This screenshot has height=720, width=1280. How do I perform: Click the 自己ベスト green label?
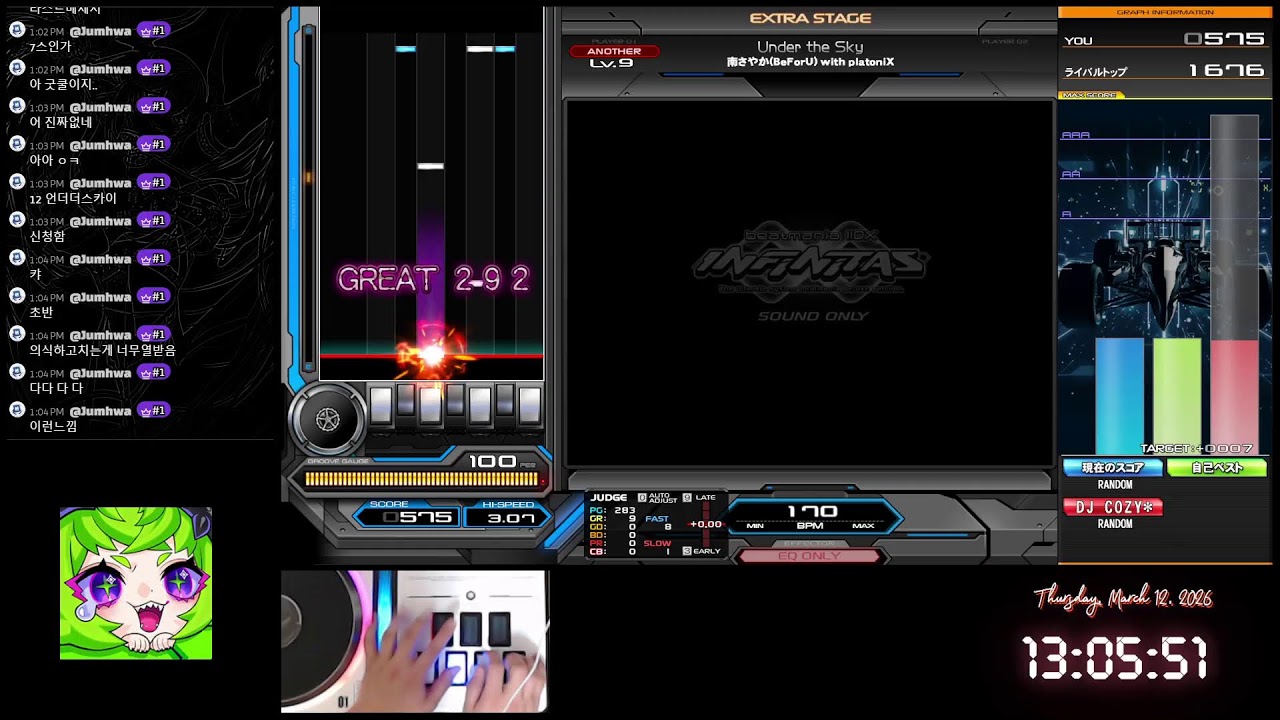1217,468
